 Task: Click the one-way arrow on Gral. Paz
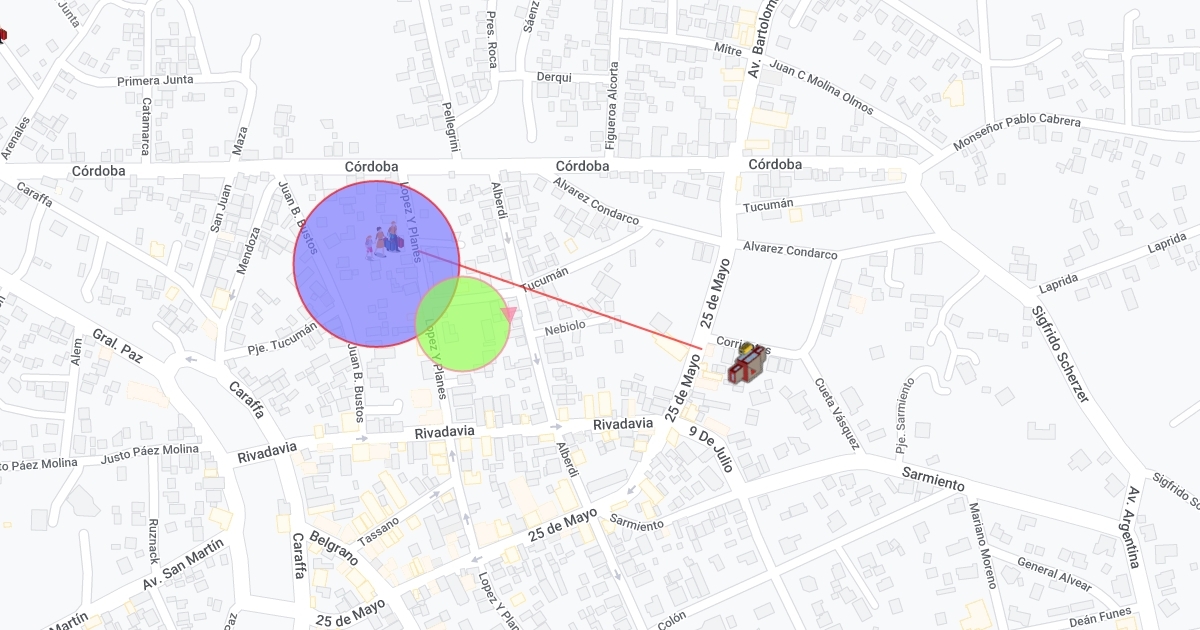[x=190, y=357]
